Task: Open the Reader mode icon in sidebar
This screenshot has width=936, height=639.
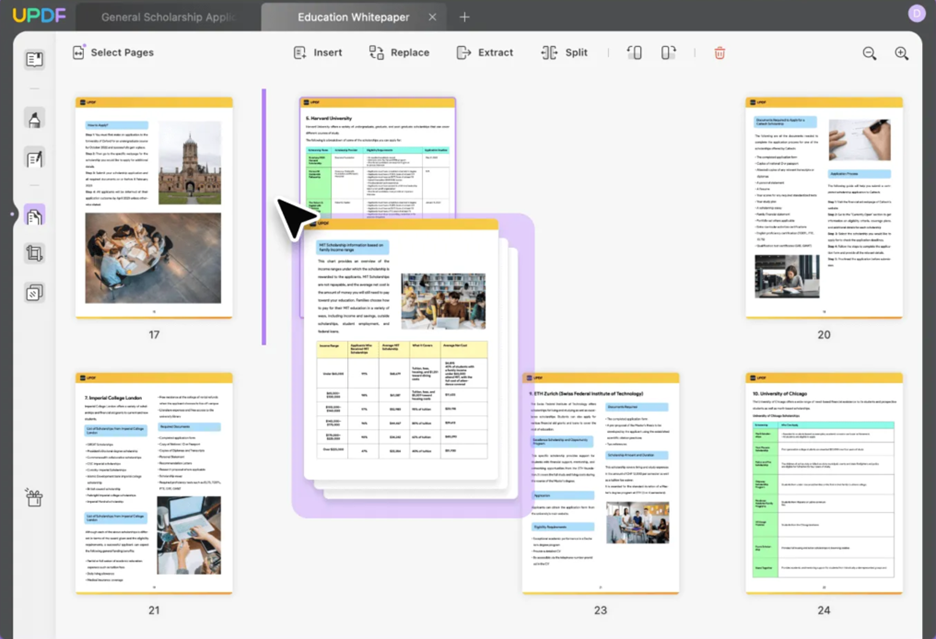Action: coord(35,59)
